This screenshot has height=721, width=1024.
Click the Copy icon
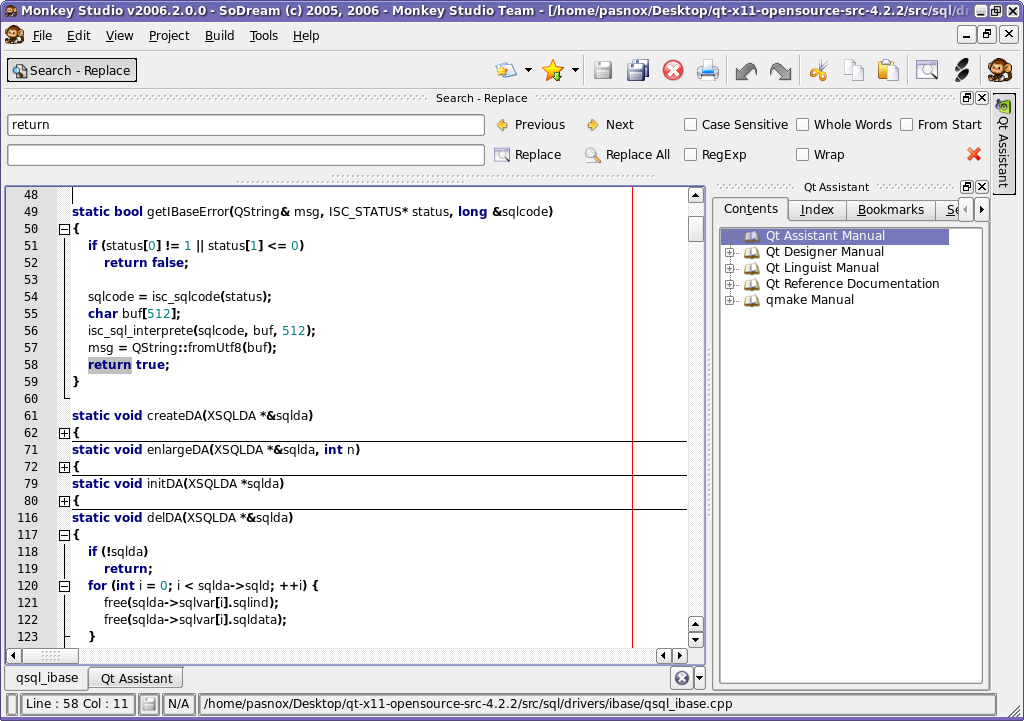click(854, 70)
